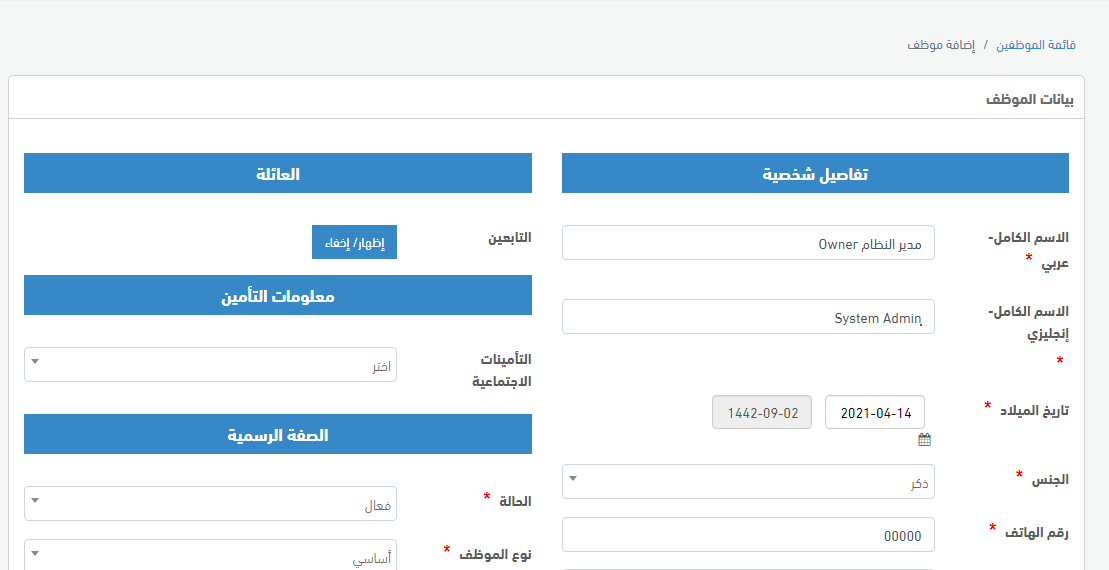Click the بيانات الموظف panel title

1030,99
